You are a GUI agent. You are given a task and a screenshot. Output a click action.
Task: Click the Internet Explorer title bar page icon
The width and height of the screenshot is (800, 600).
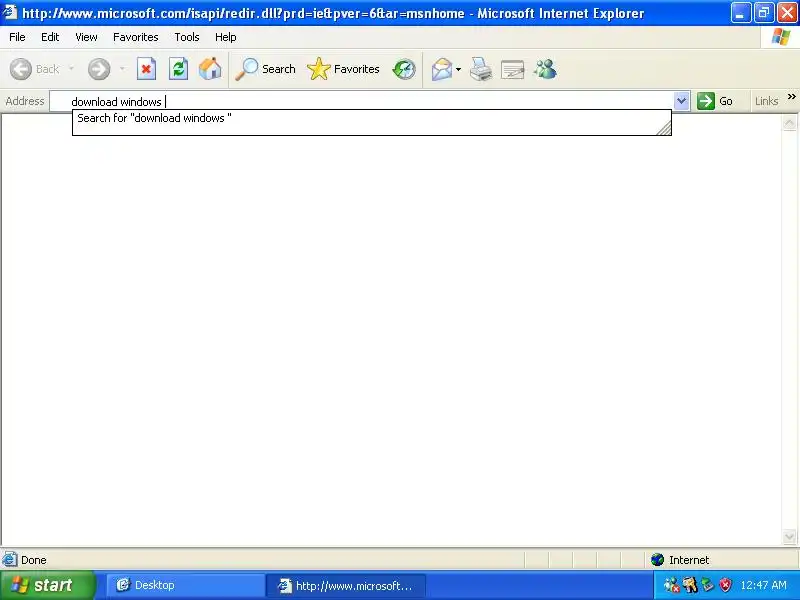[x=10, y=12]
